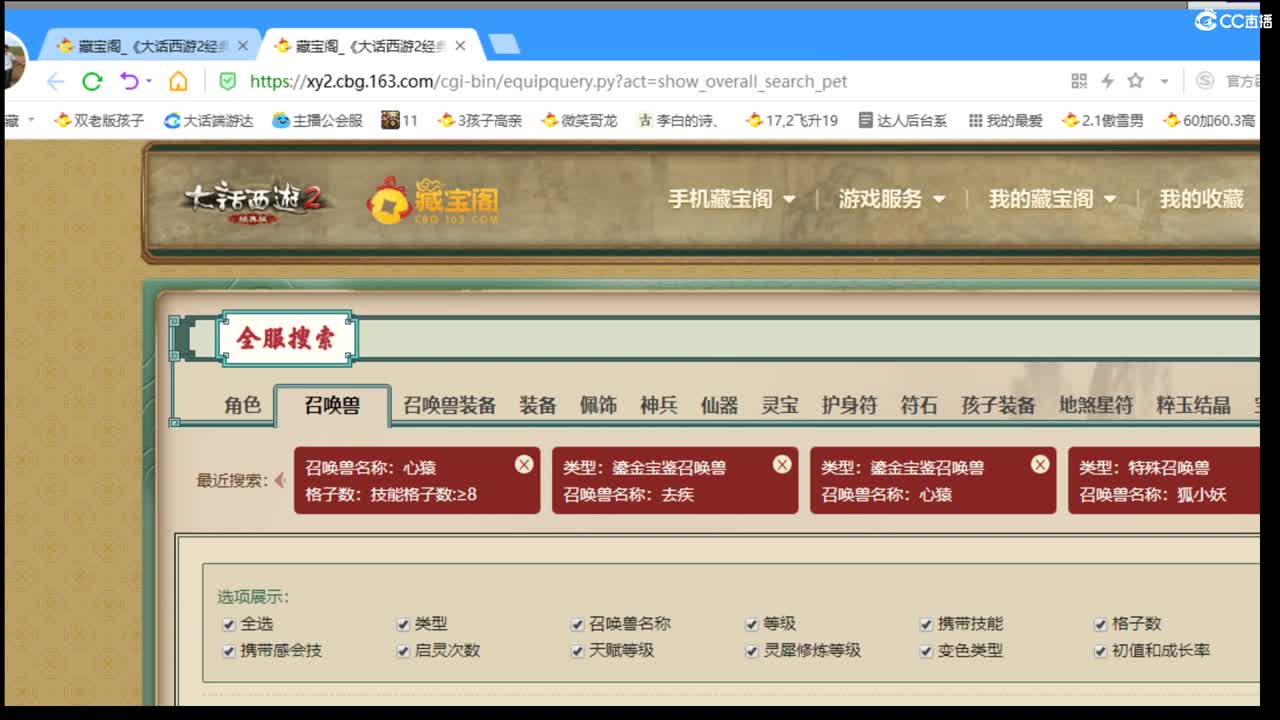1280x720 pixels.
Task: Open bookmark 60加60.3高
Action: pyautogui.click(x=1210, y=120)
